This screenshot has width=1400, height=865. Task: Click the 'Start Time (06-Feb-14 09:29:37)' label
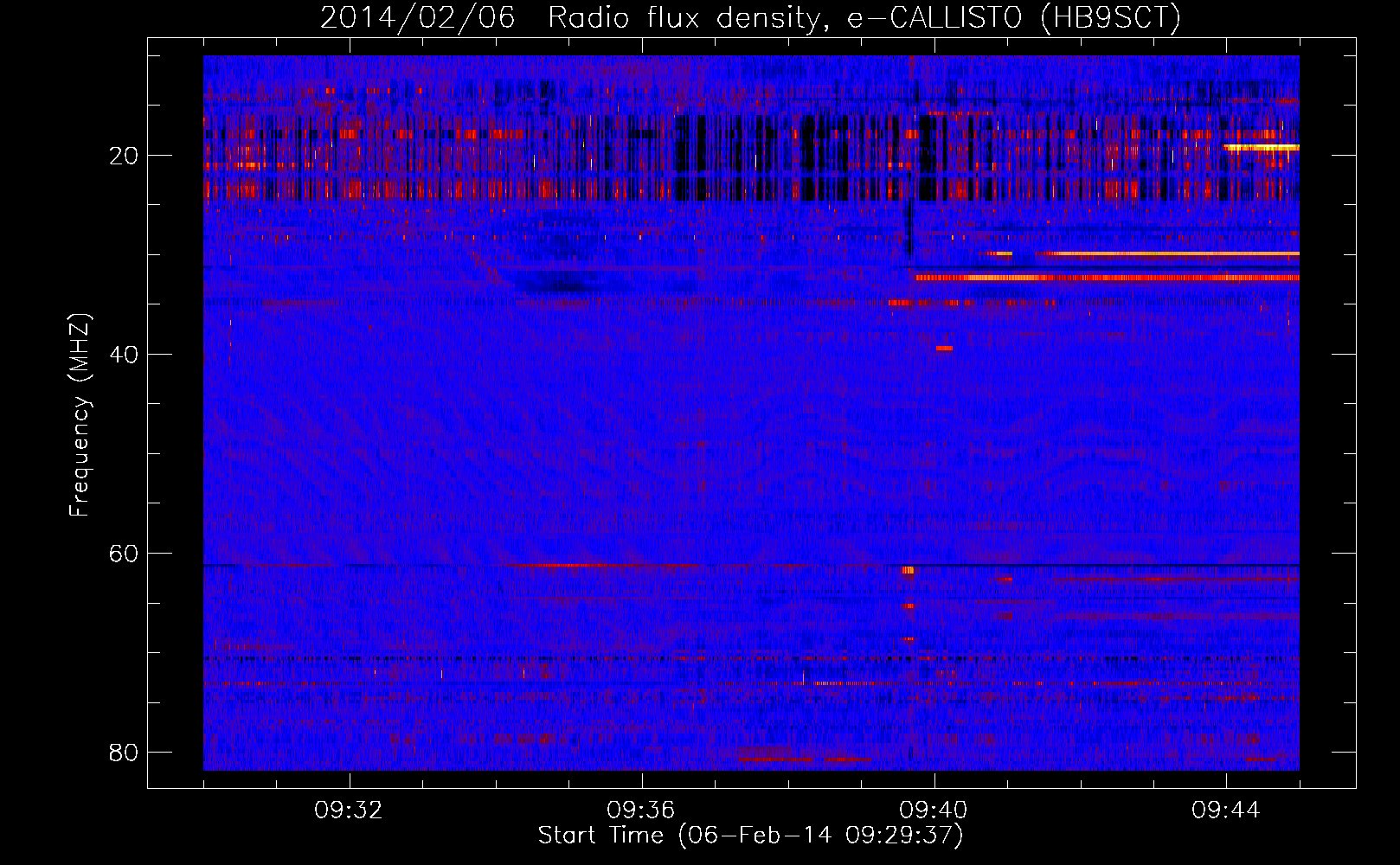point(750,836)
